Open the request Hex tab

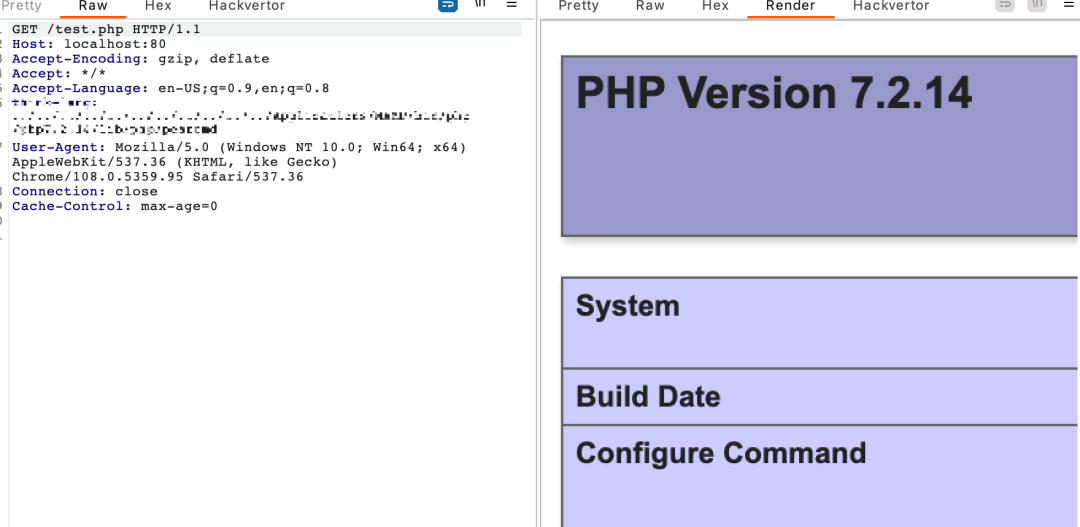tap(158, 6)
